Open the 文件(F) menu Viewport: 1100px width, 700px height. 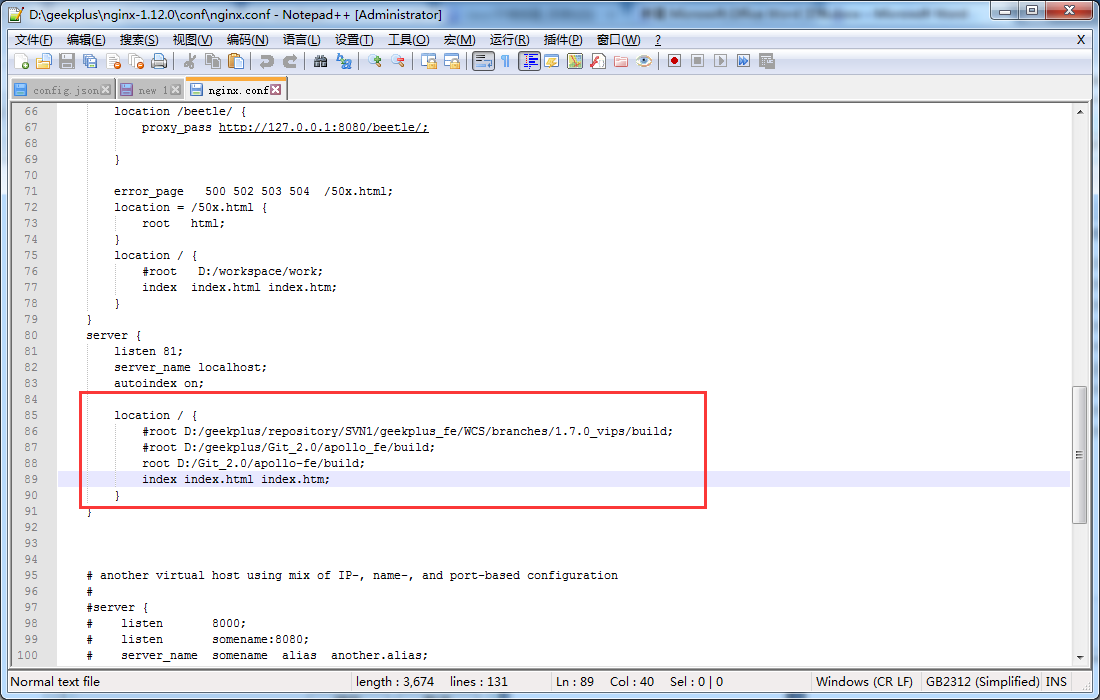(34, 40)
